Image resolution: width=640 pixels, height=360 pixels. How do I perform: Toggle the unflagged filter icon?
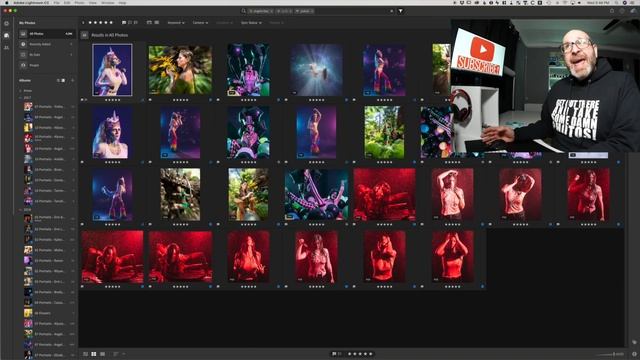(x=130, y=23)
